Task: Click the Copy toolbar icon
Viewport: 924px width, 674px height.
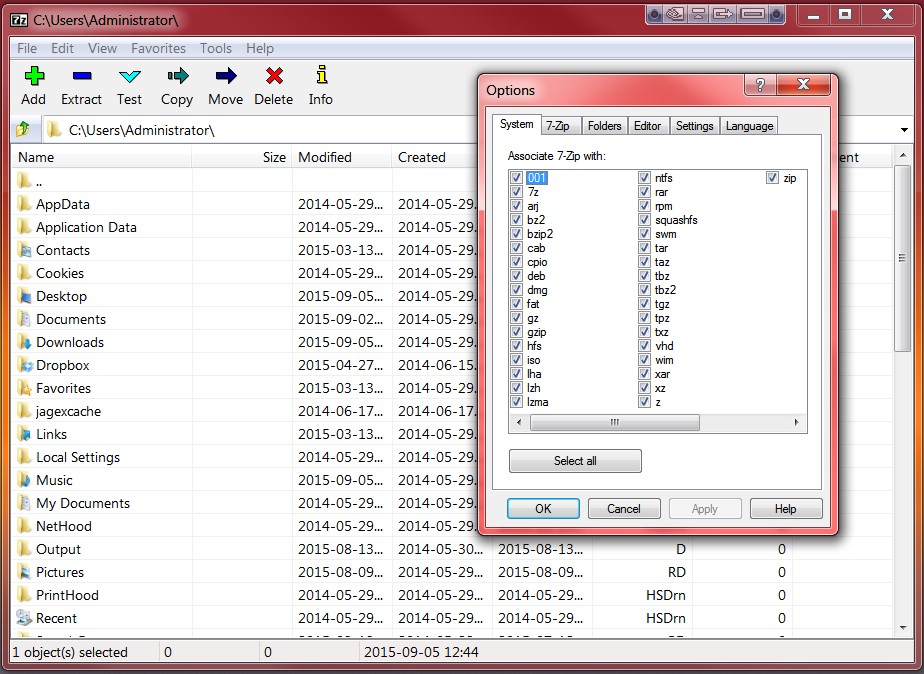Action: point(177,77)
